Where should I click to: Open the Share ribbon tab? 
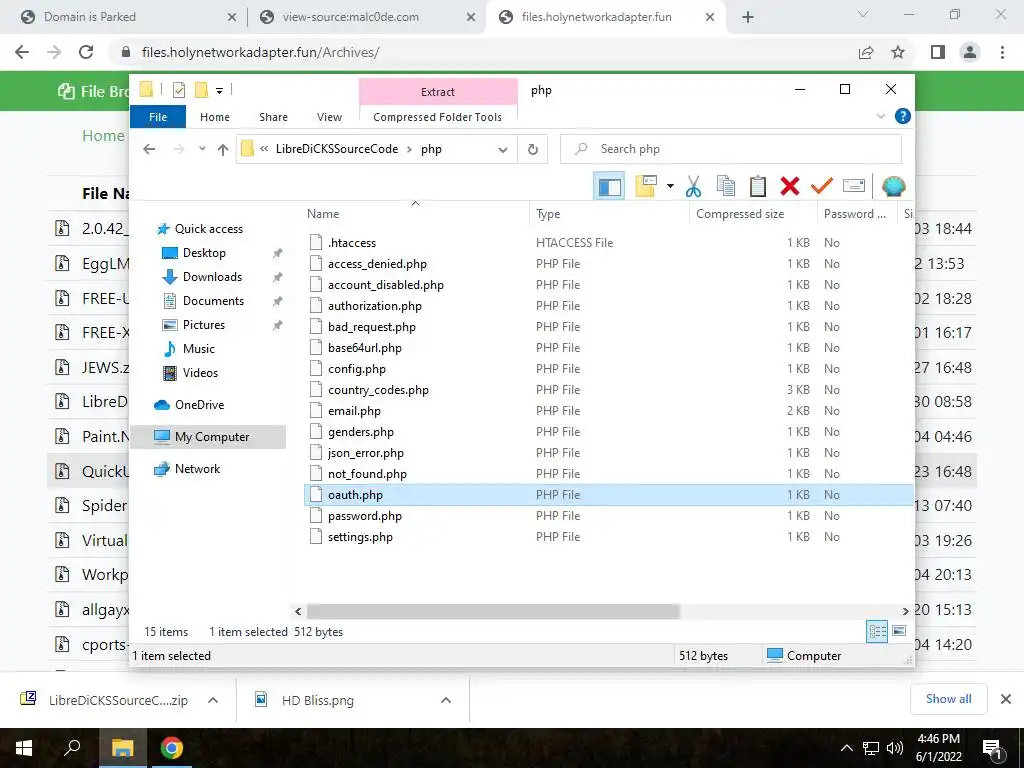(273, 117)
